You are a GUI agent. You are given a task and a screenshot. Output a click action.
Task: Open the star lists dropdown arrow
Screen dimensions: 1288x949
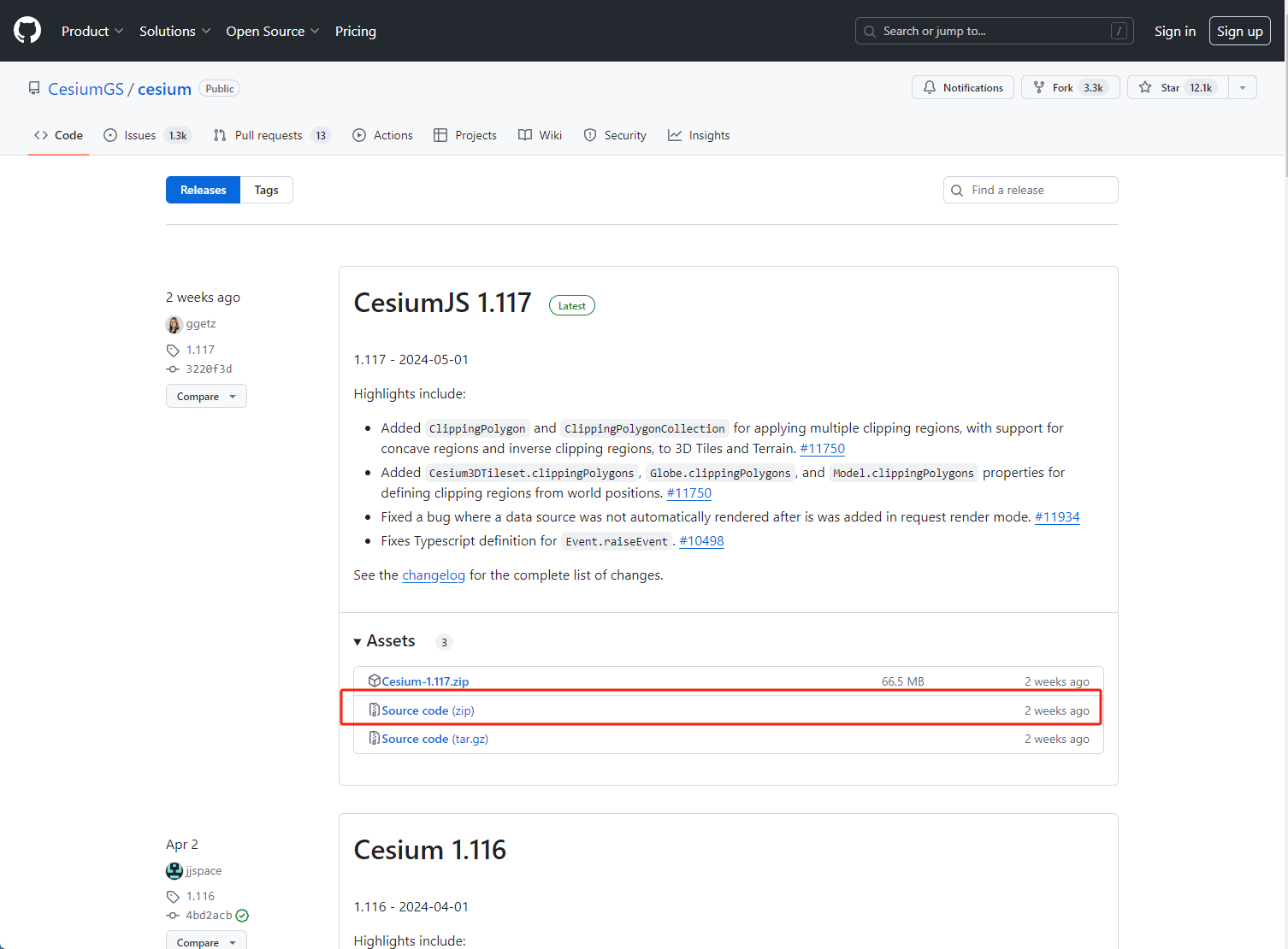pyautogui.click(x=1243, y=87)
